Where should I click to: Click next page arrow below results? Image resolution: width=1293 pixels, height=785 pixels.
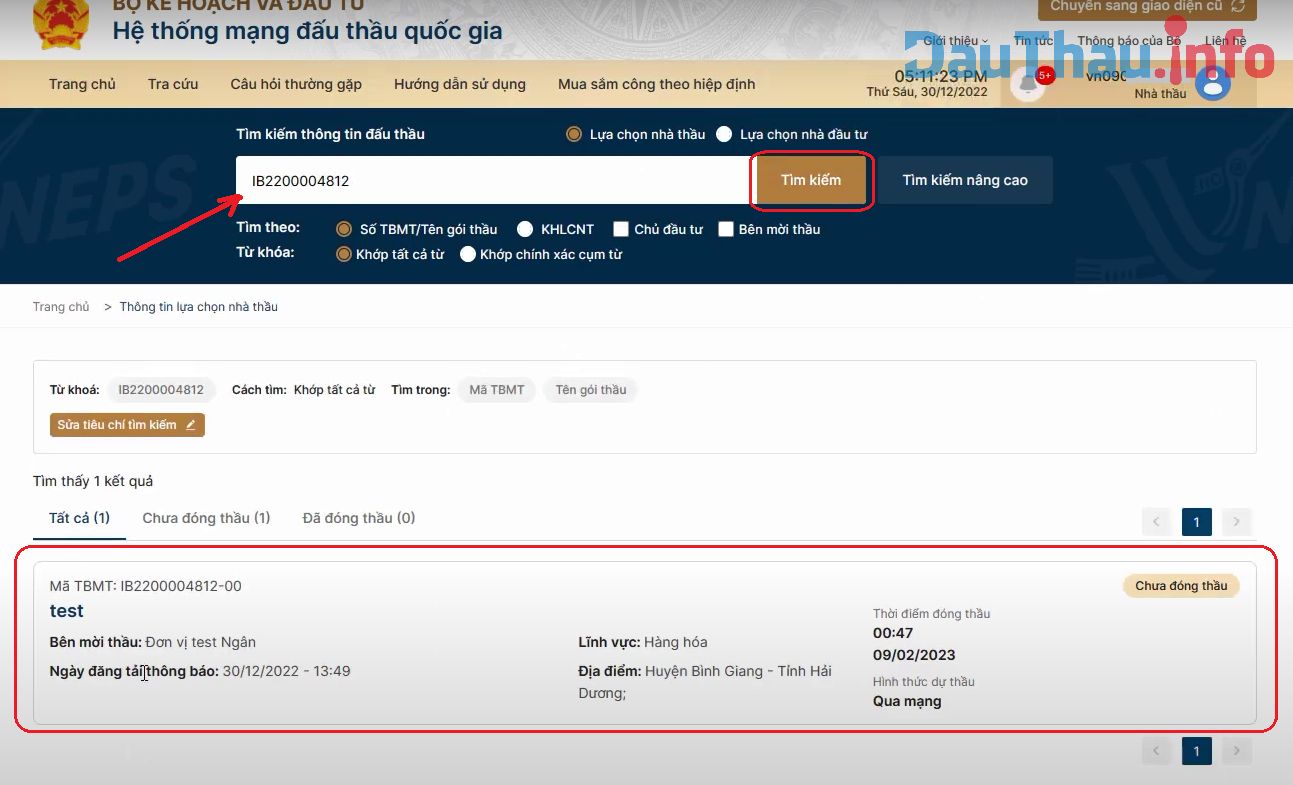pyautogui.click(x=1236, y=751)
